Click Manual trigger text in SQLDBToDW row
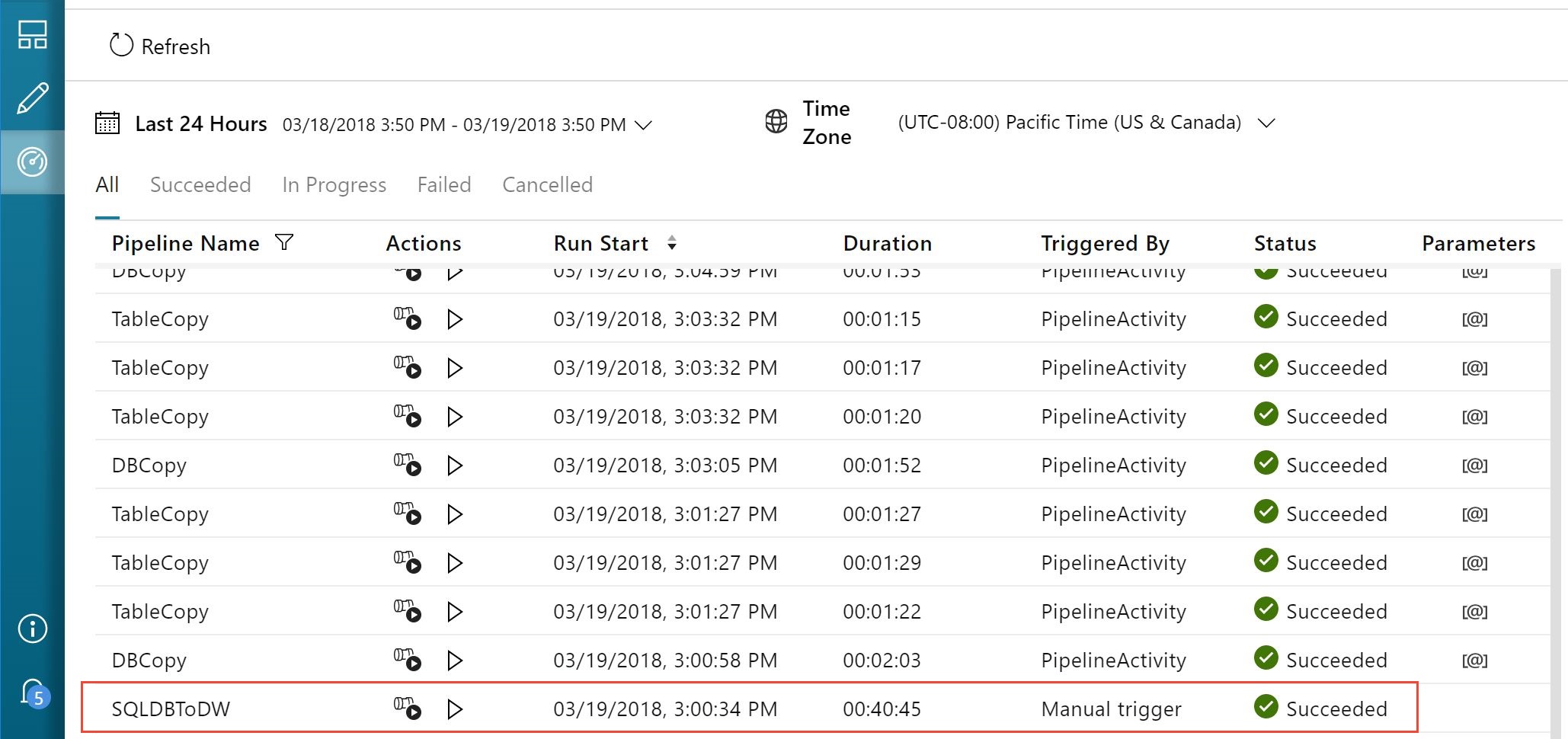This screenshot has width=1568, height=739. tap(1111, 709)
